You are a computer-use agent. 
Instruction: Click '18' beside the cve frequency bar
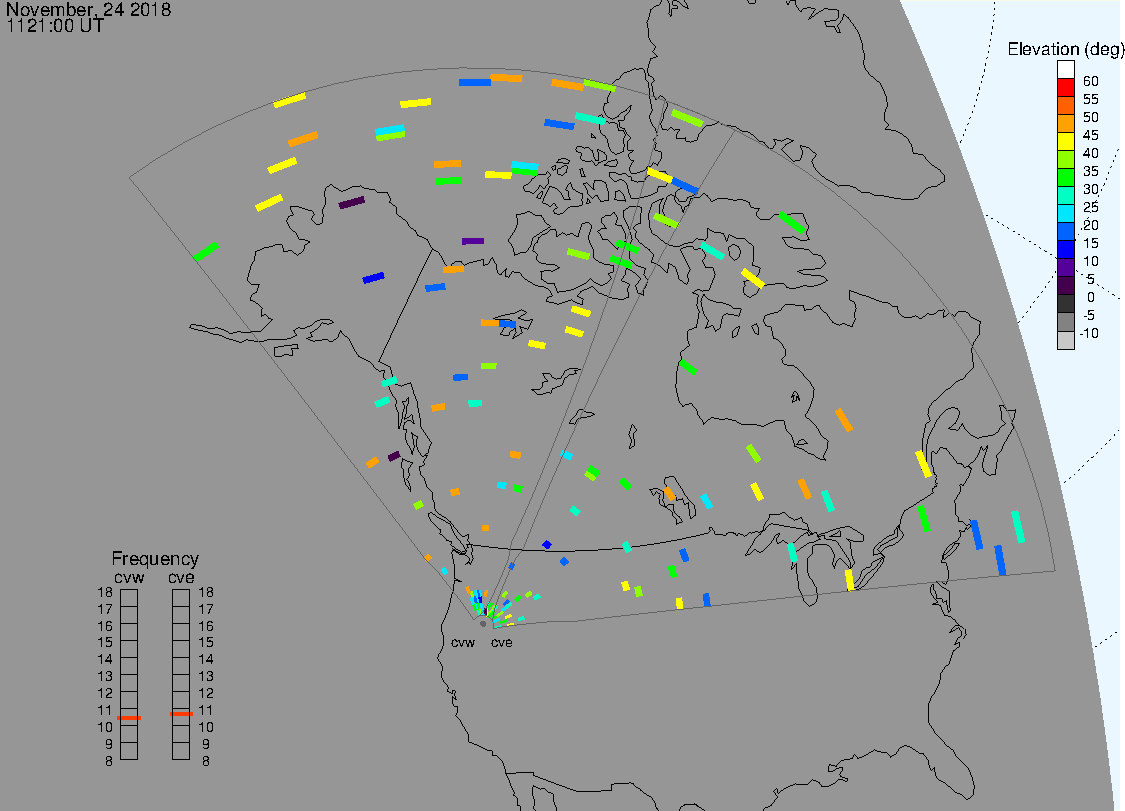pos(206,592)
